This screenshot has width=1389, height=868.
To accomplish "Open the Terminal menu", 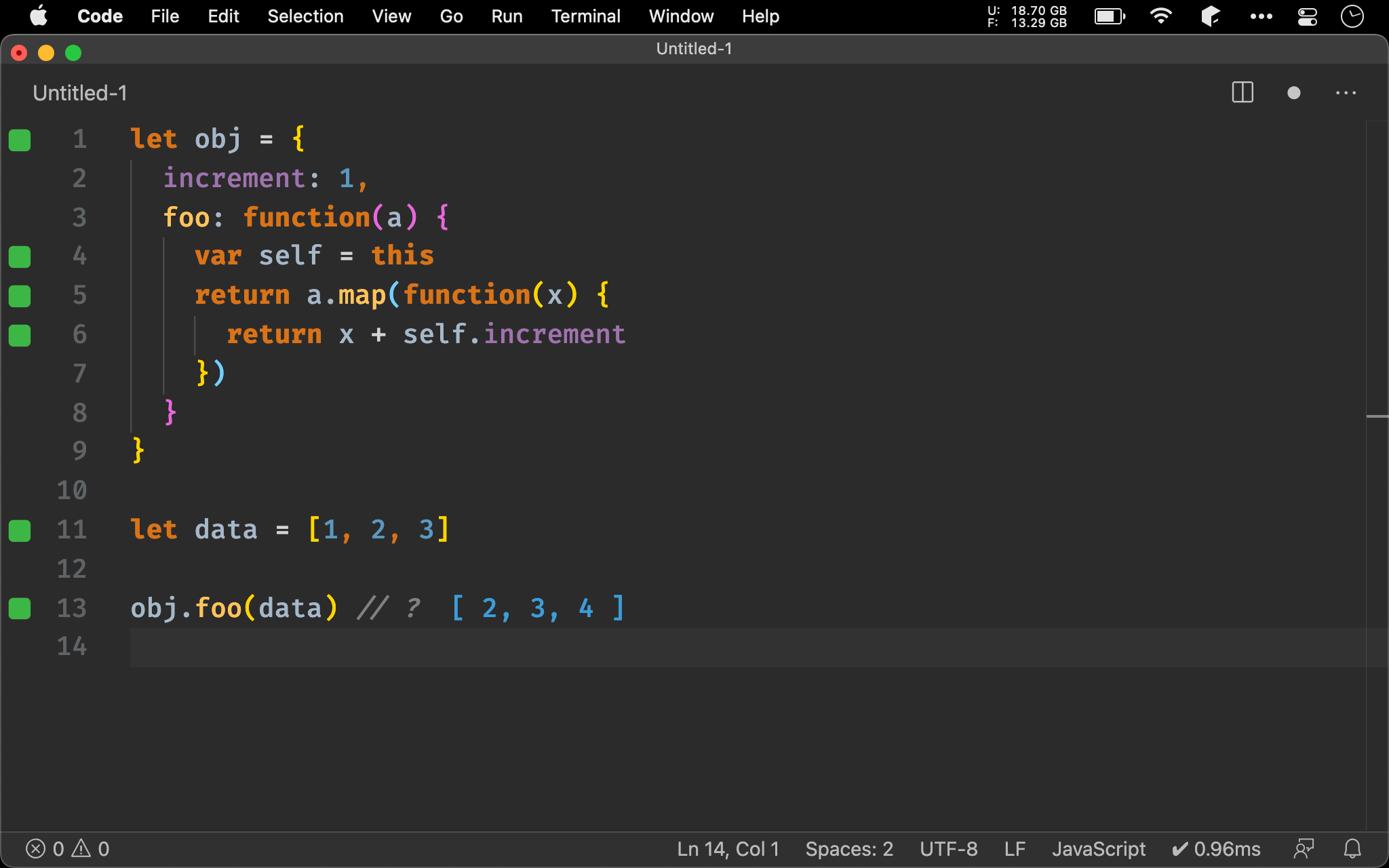I will tap(585, 16).
